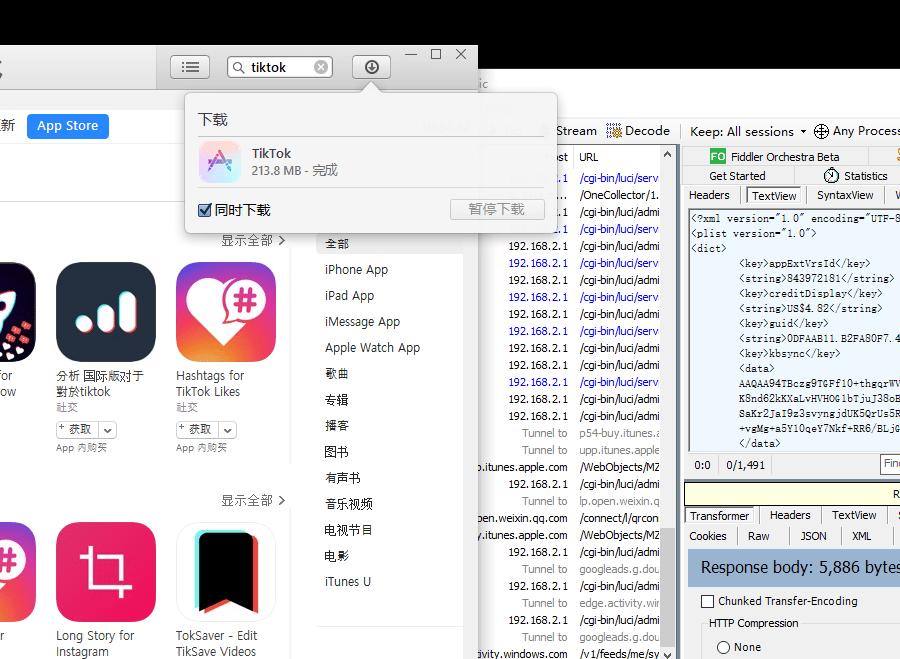This screenshot has height=659, width=900.
Task: Open the 获取 dropdown under 分析 国际版对于tiktok
Action: point(106,429)
